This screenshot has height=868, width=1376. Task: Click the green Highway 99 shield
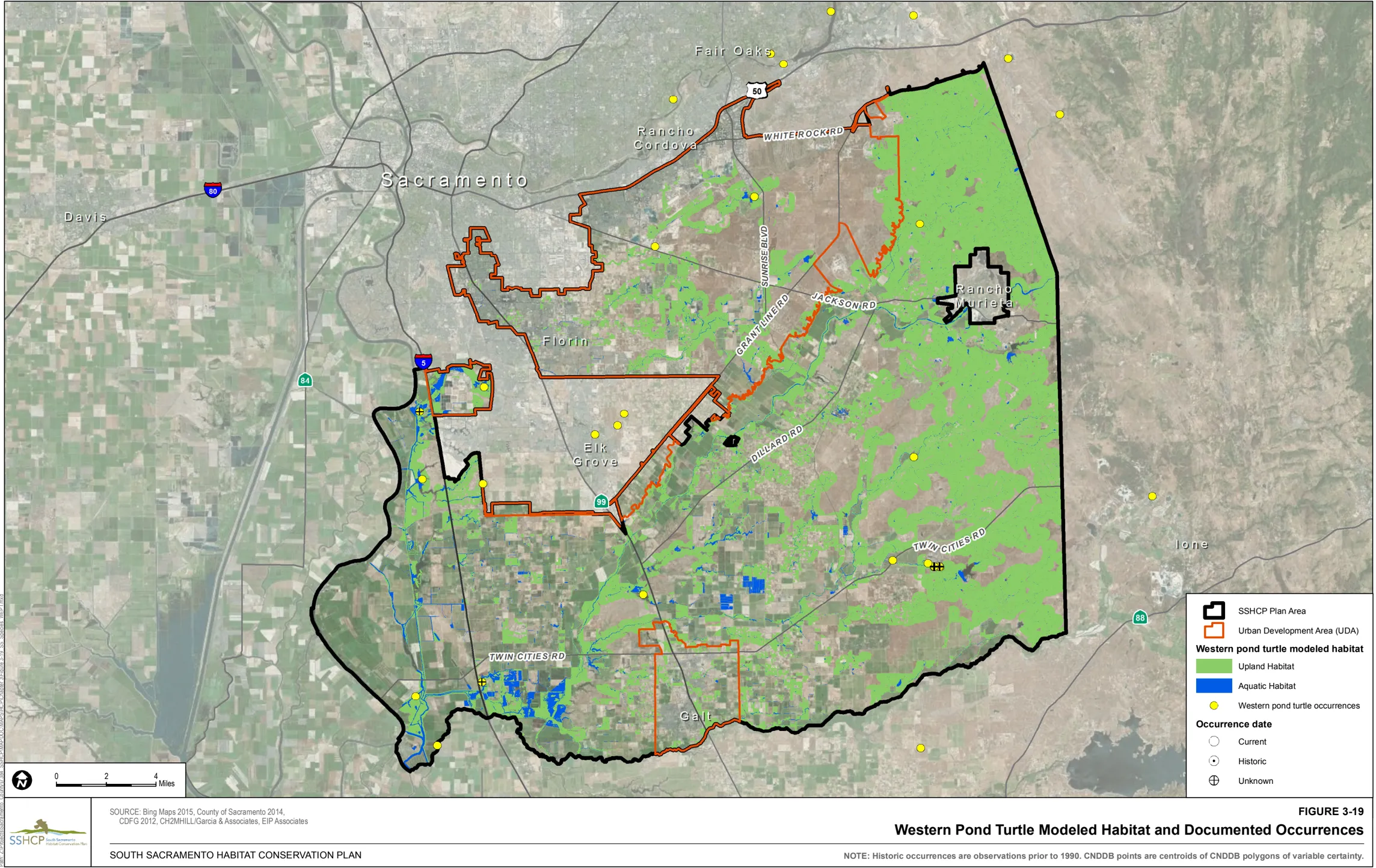pyautogui.click(x=601, y=501)
